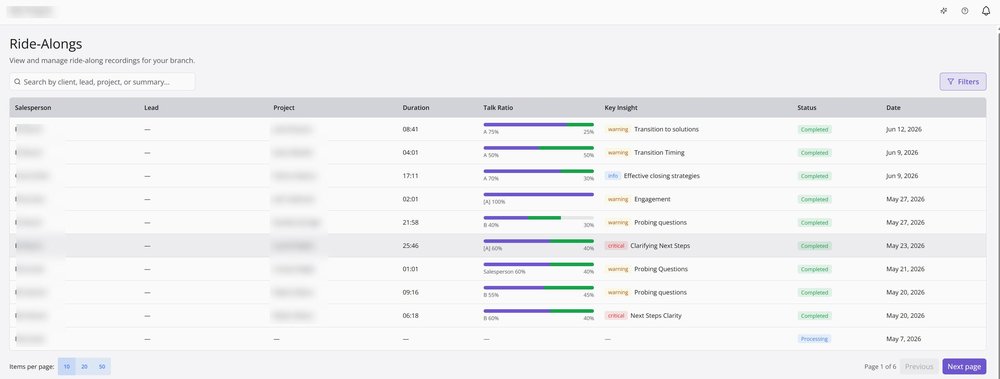Image resolution: width=1000 pixels, height=379 pixels.
Task: Click Completed status on Jun 12, 2026 row
Action: [814, 130]
